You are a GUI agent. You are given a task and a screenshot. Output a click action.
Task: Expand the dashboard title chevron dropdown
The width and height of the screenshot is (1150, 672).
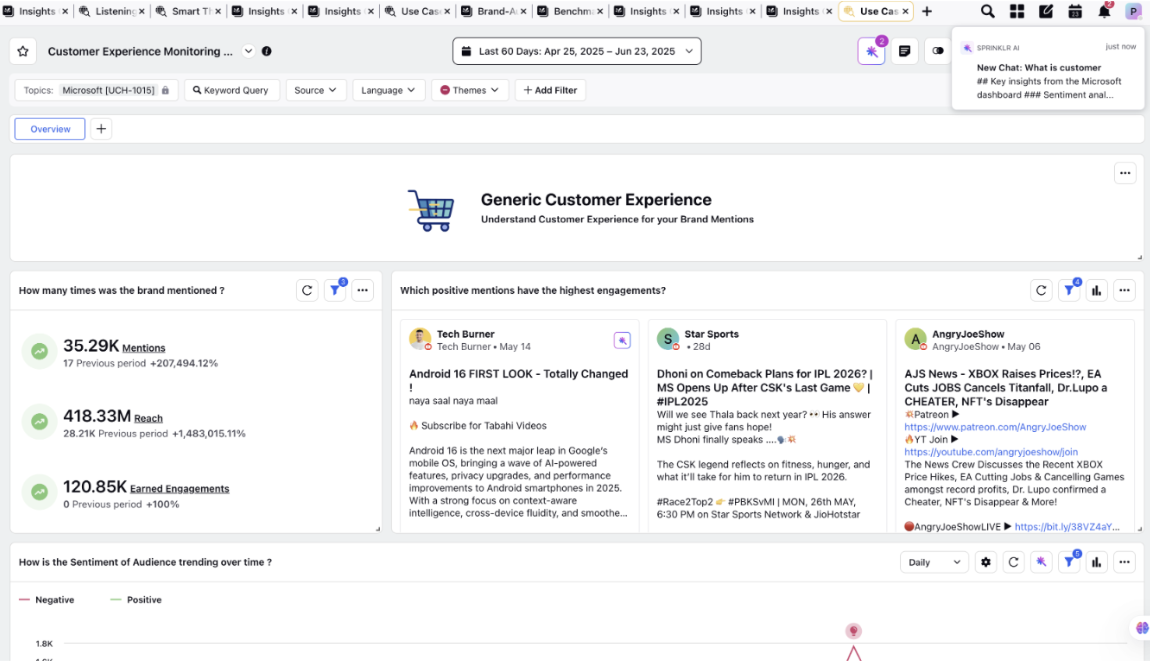tap(249, 51)
